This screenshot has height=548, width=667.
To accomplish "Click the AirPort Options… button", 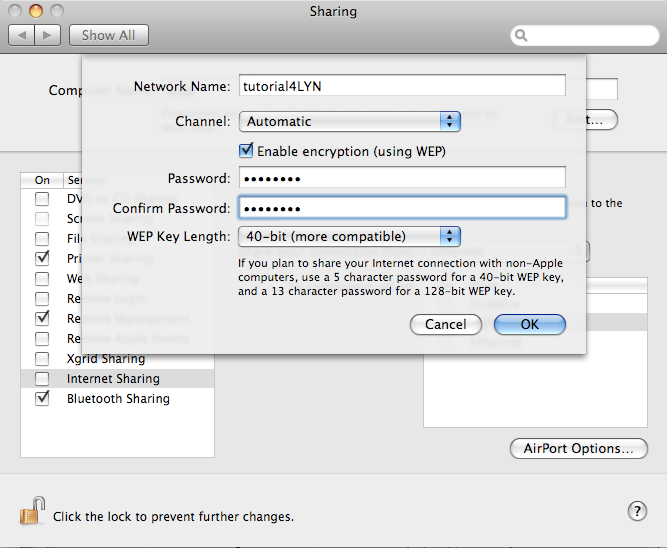I will (578, 449).
